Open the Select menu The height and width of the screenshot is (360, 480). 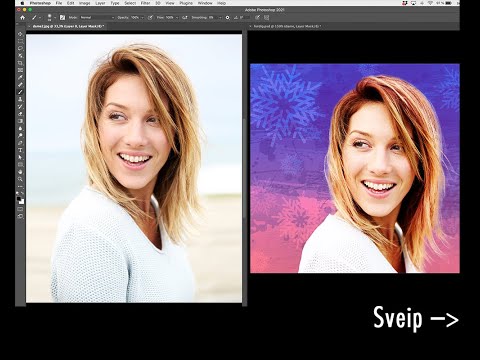(x=130, y=3)
